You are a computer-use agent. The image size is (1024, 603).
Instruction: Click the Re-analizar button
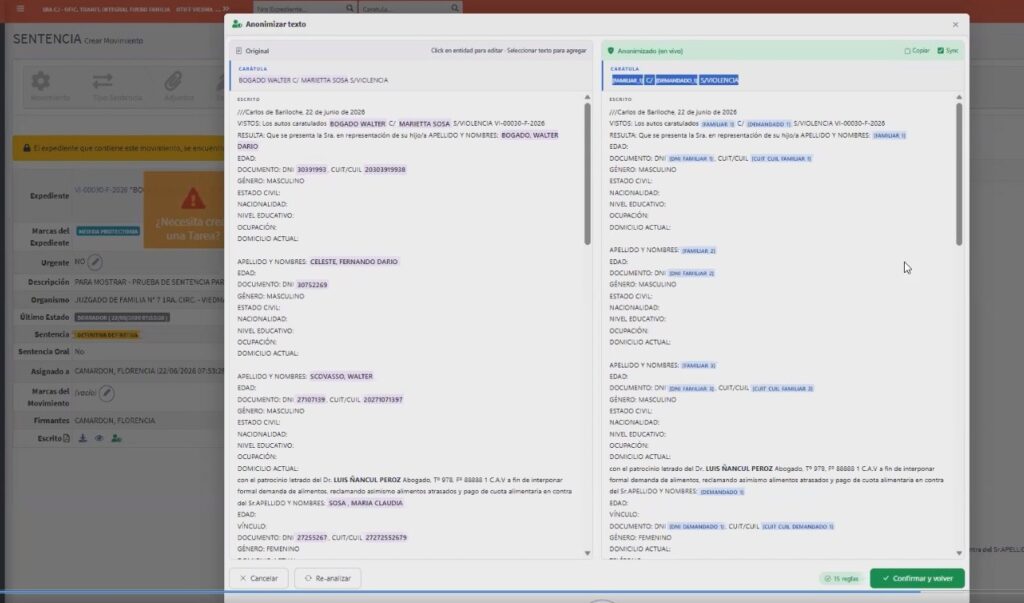click(x=328, y=578)
